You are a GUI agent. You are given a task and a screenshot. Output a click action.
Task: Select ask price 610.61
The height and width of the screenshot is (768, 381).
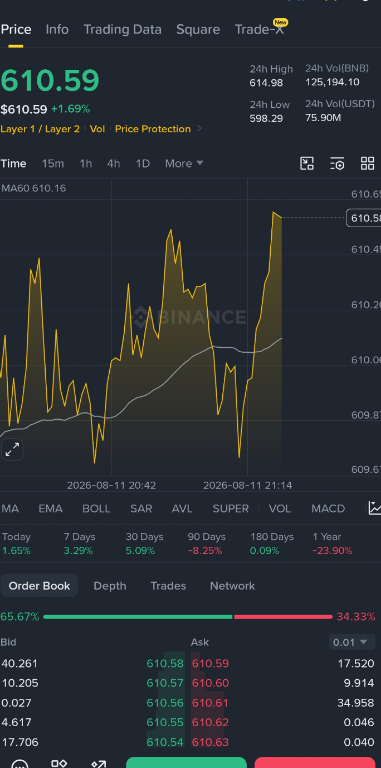[x=210, y=703]
